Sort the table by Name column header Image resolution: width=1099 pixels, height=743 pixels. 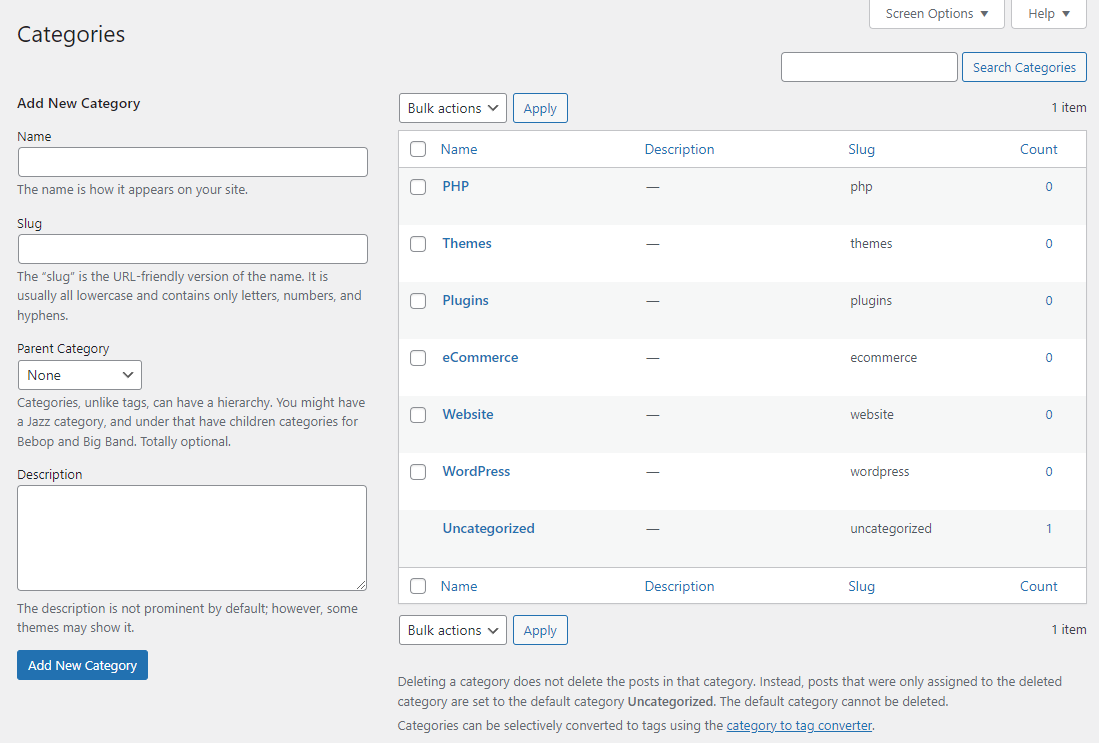pos(459,149)
